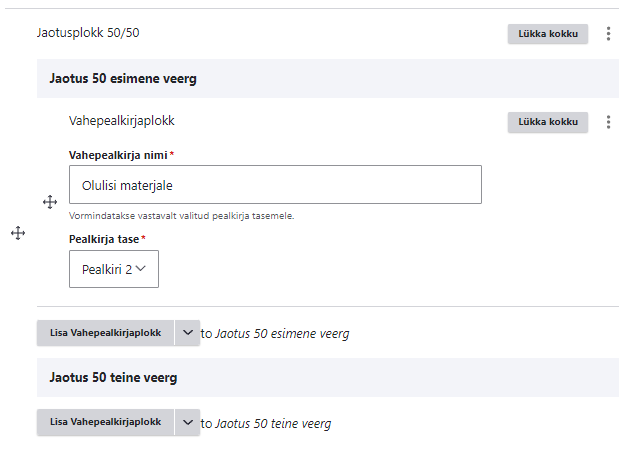Click the Vahepealkirjaplokk drag handle icon
633x456 pixels.
tap(50, 202)
